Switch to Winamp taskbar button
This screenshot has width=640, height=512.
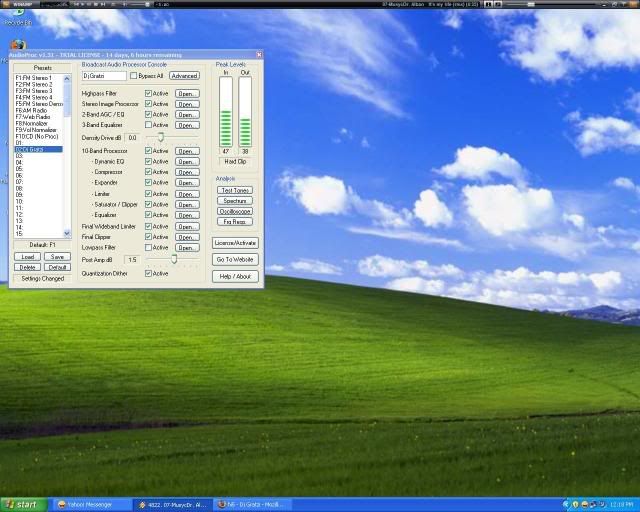pyautogui.click(x=173, y=505)
